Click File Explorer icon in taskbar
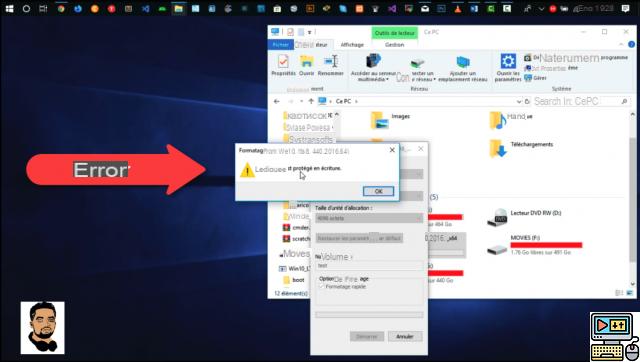Screen dimensions: 640x362 click(x=178, y=9)
